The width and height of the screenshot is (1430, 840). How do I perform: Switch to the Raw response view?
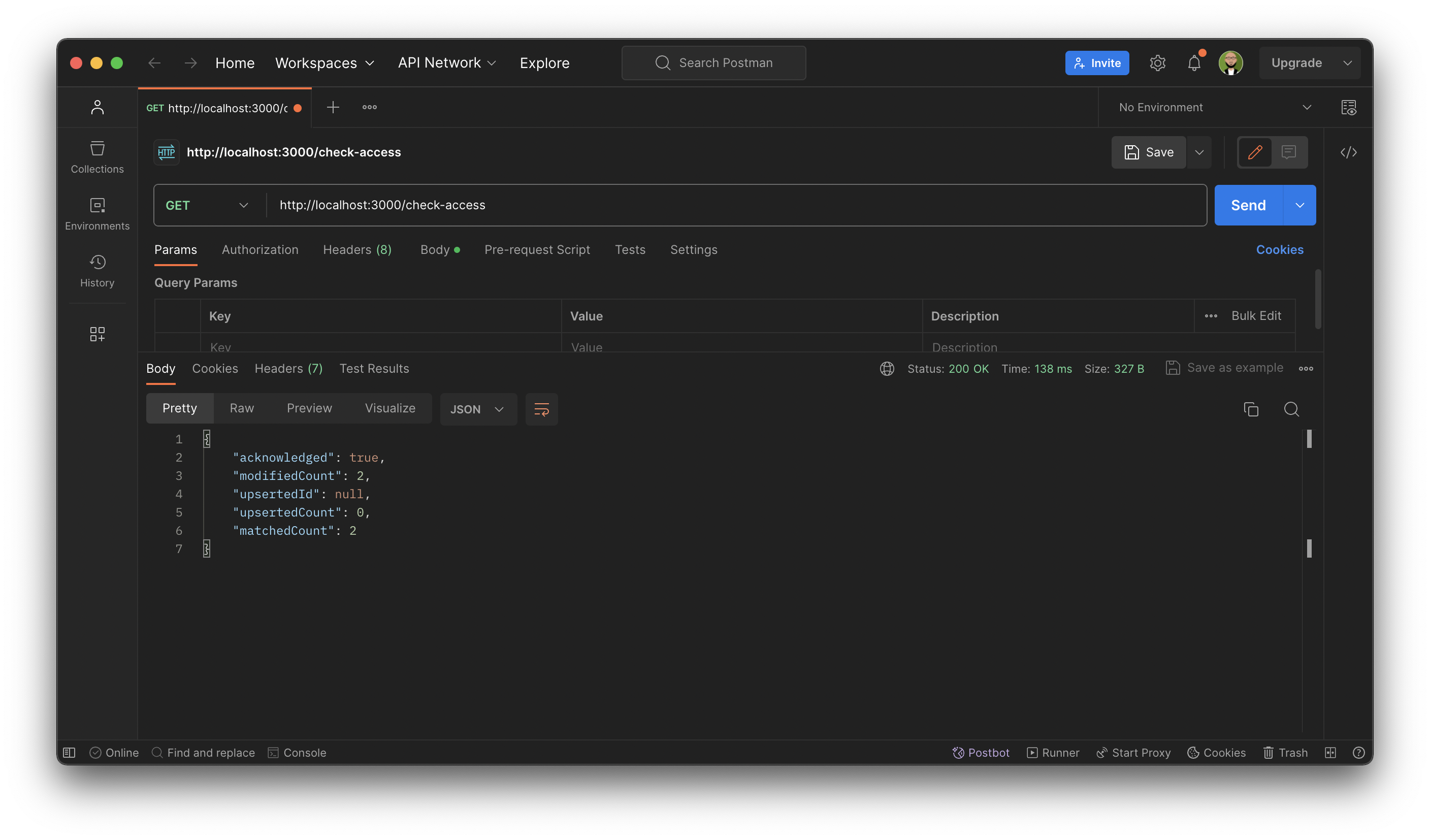tap(241, 407)
